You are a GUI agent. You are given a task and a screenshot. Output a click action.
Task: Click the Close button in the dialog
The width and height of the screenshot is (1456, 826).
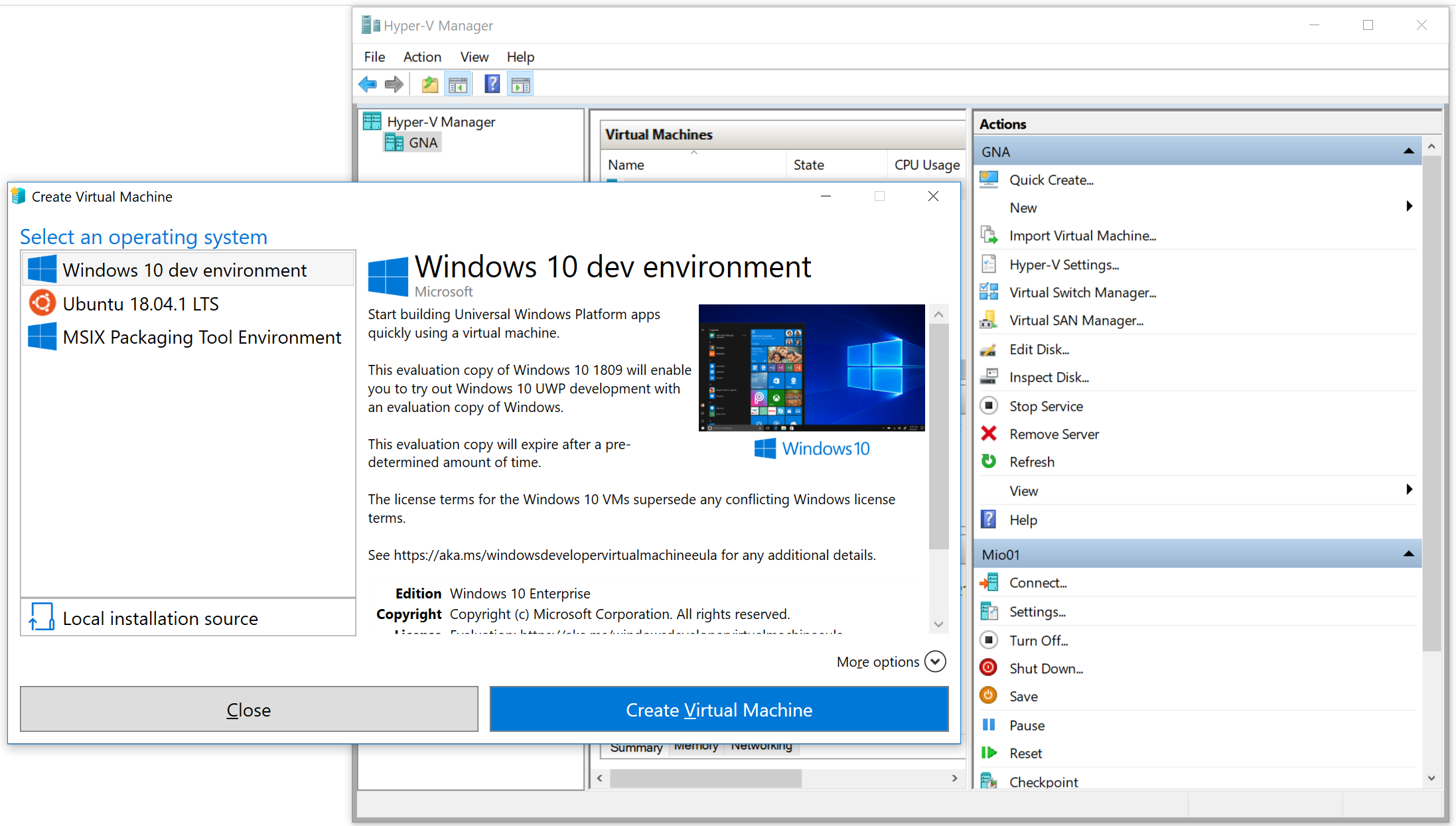point(249,709)
